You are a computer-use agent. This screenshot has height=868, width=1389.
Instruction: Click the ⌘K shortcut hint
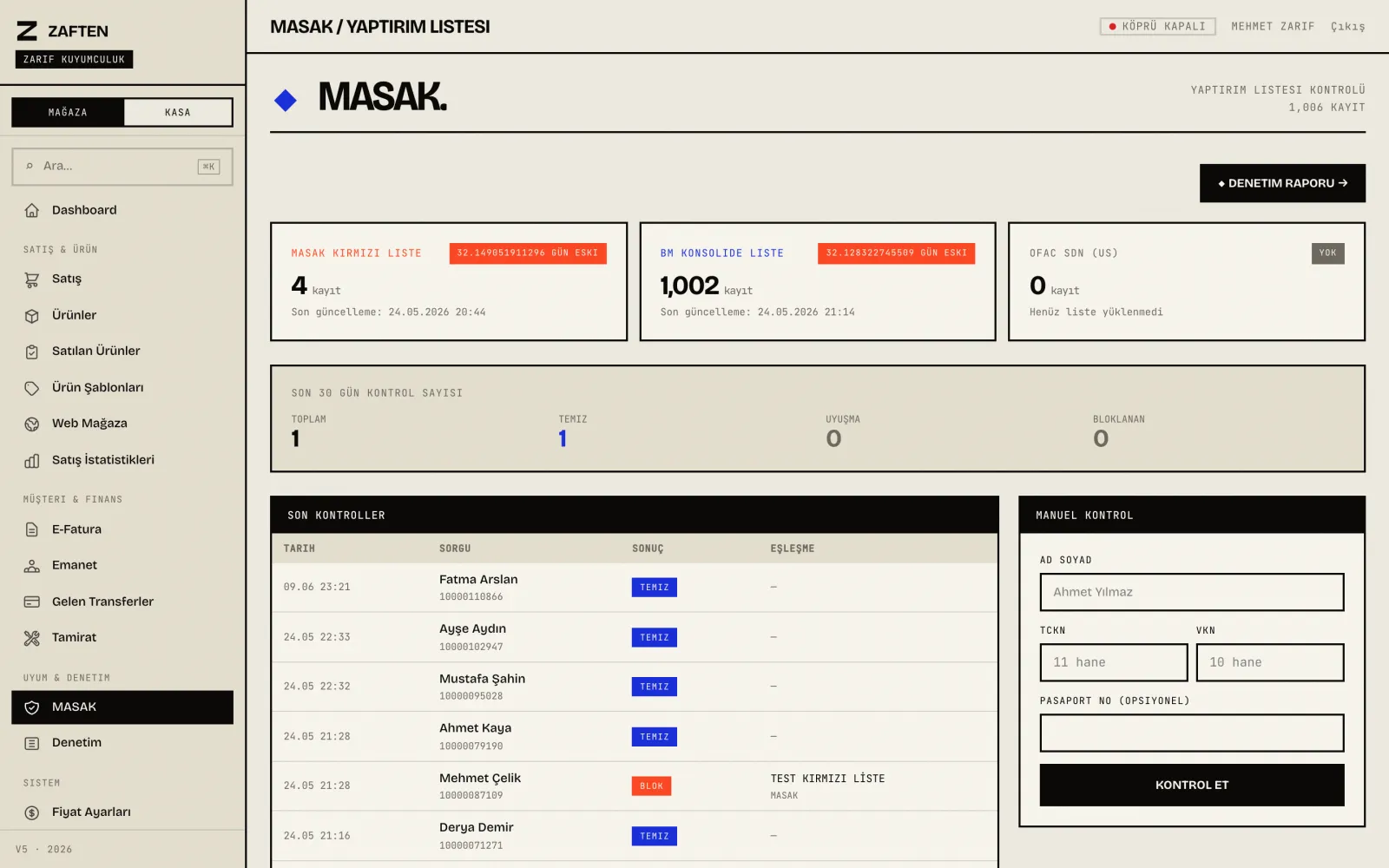[209, 167]
